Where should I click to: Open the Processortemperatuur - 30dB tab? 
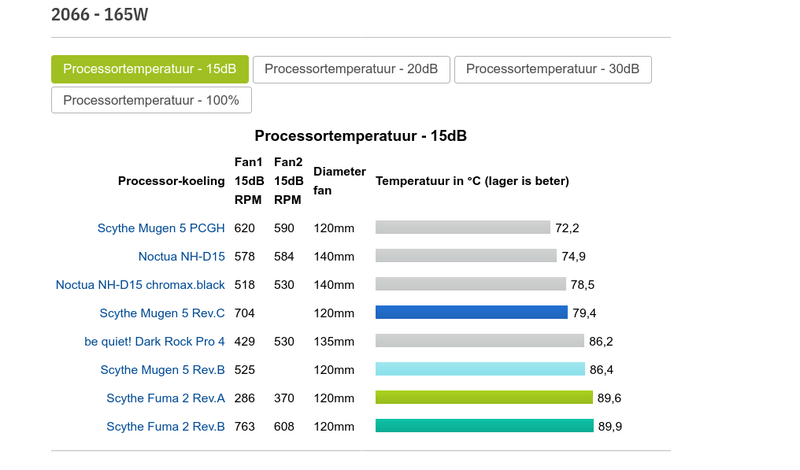pos(553,69)
